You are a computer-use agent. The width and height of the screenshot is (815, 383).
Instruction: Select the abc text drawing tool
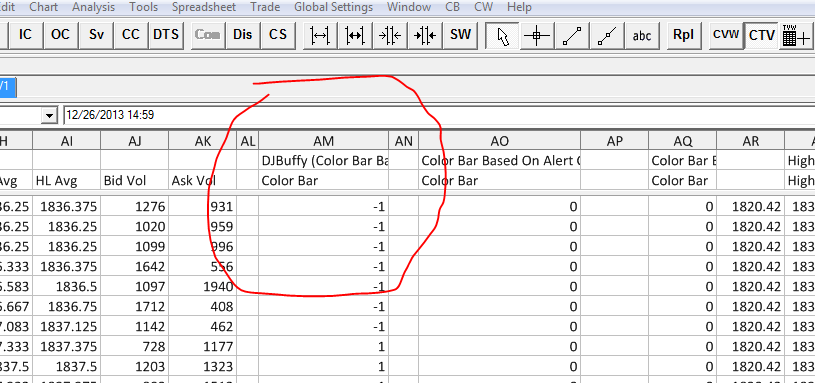642,35
